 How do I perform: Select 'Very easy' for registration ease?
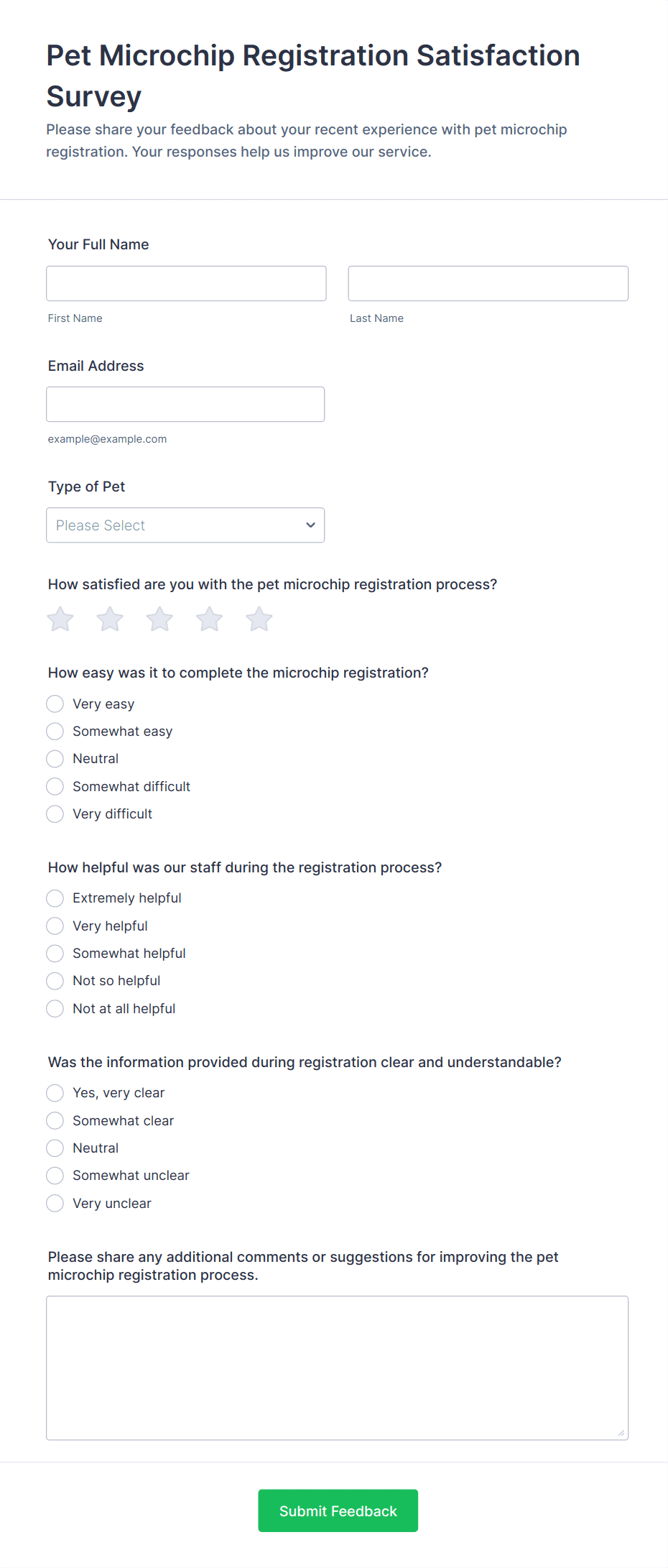click(x=55, y=704)
